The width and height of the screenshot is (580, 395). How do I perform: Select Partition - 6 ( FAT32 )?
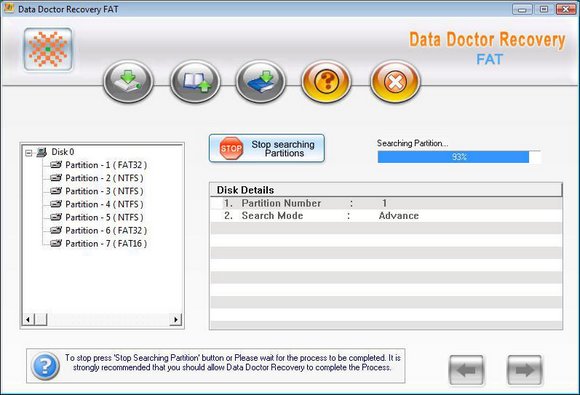106,231
